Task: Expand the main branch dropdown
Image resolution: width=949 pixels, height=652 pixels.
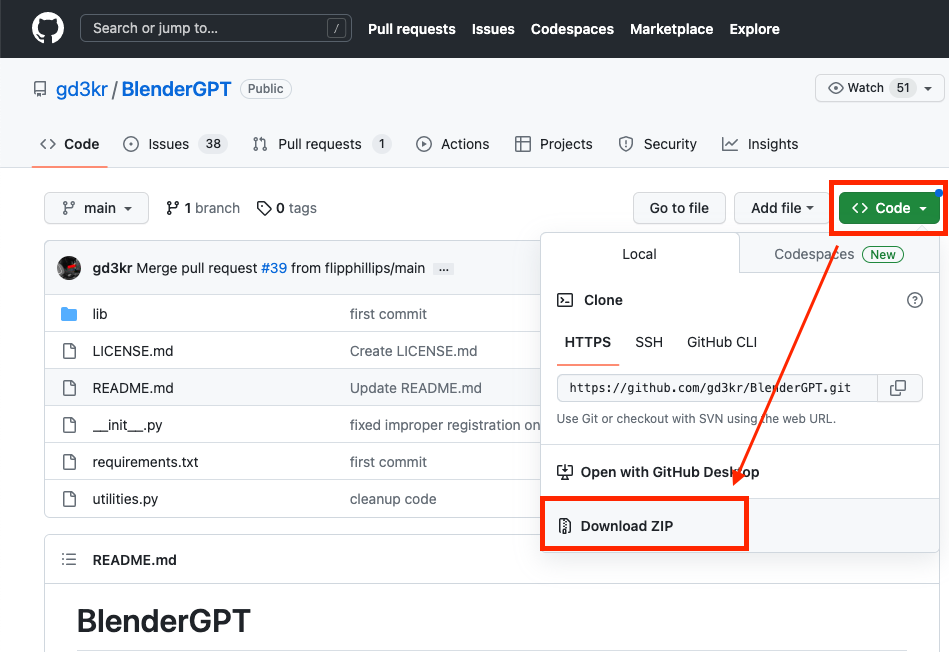Action: [x=96, y=208]
